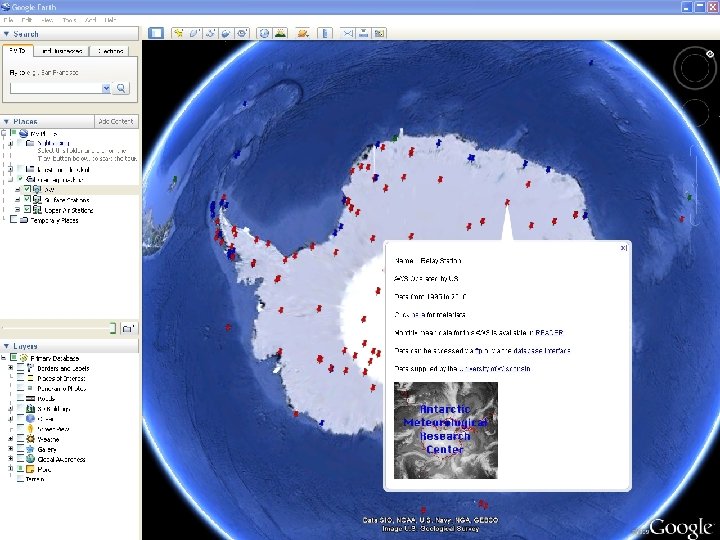Viewport: 720px width, 540px height.
Task: Click the navigation compass ring
Action: pyautogui.click(x=694, y=68)
